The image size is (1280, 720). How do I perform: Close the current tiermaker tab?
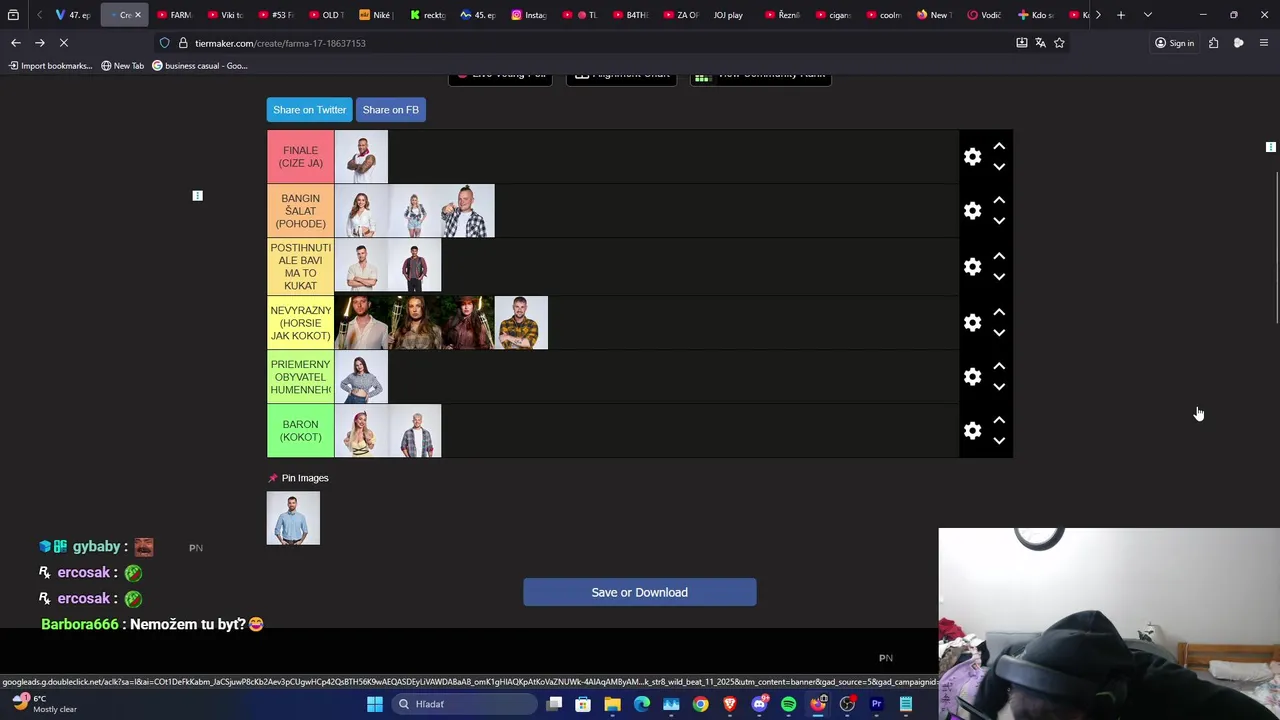point(138,15)
